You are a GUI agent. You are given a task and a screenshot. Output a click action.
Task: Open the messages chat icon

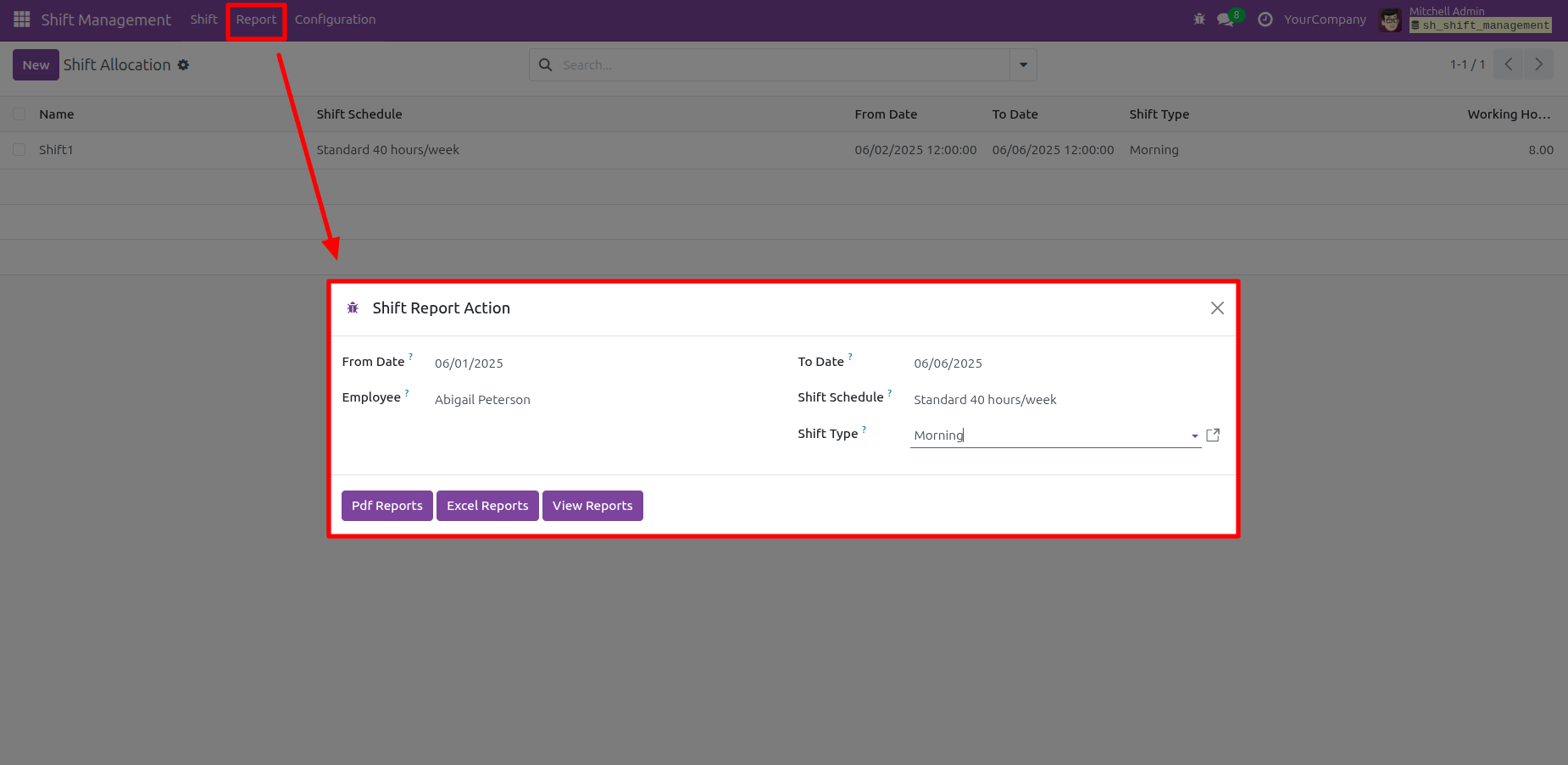[x=1226, y=19]
